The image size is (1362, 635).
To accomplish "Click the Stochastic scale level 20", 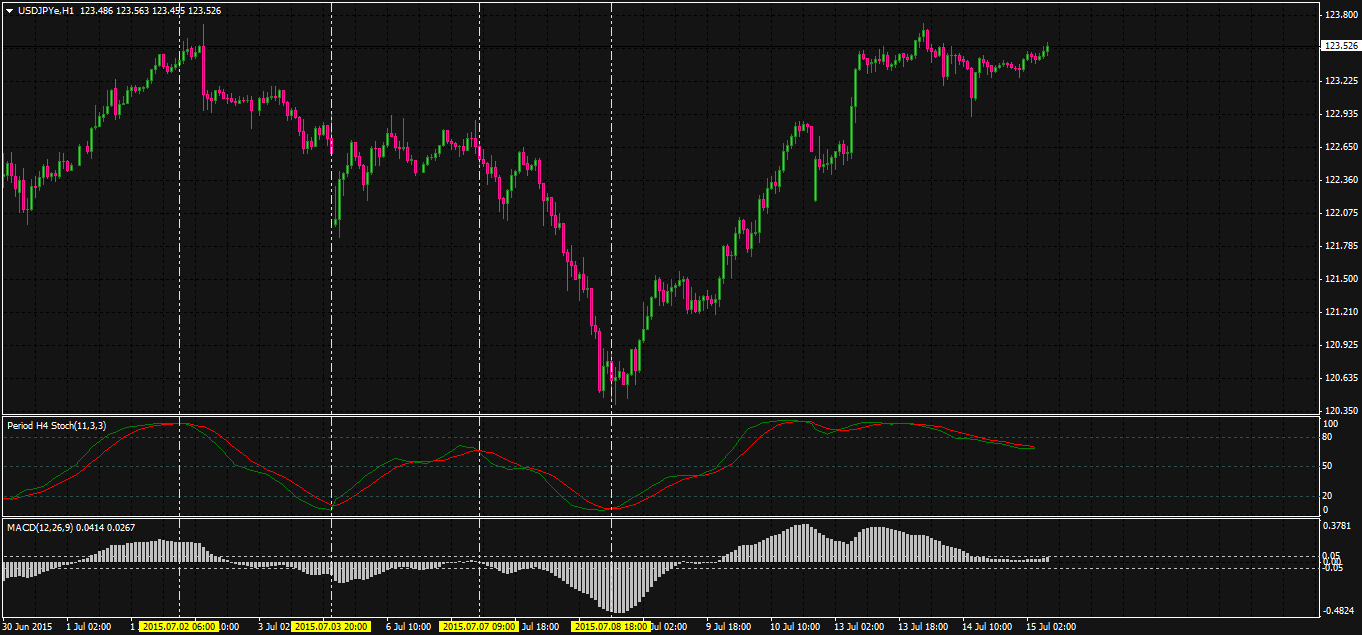I will click(1328, 496).
